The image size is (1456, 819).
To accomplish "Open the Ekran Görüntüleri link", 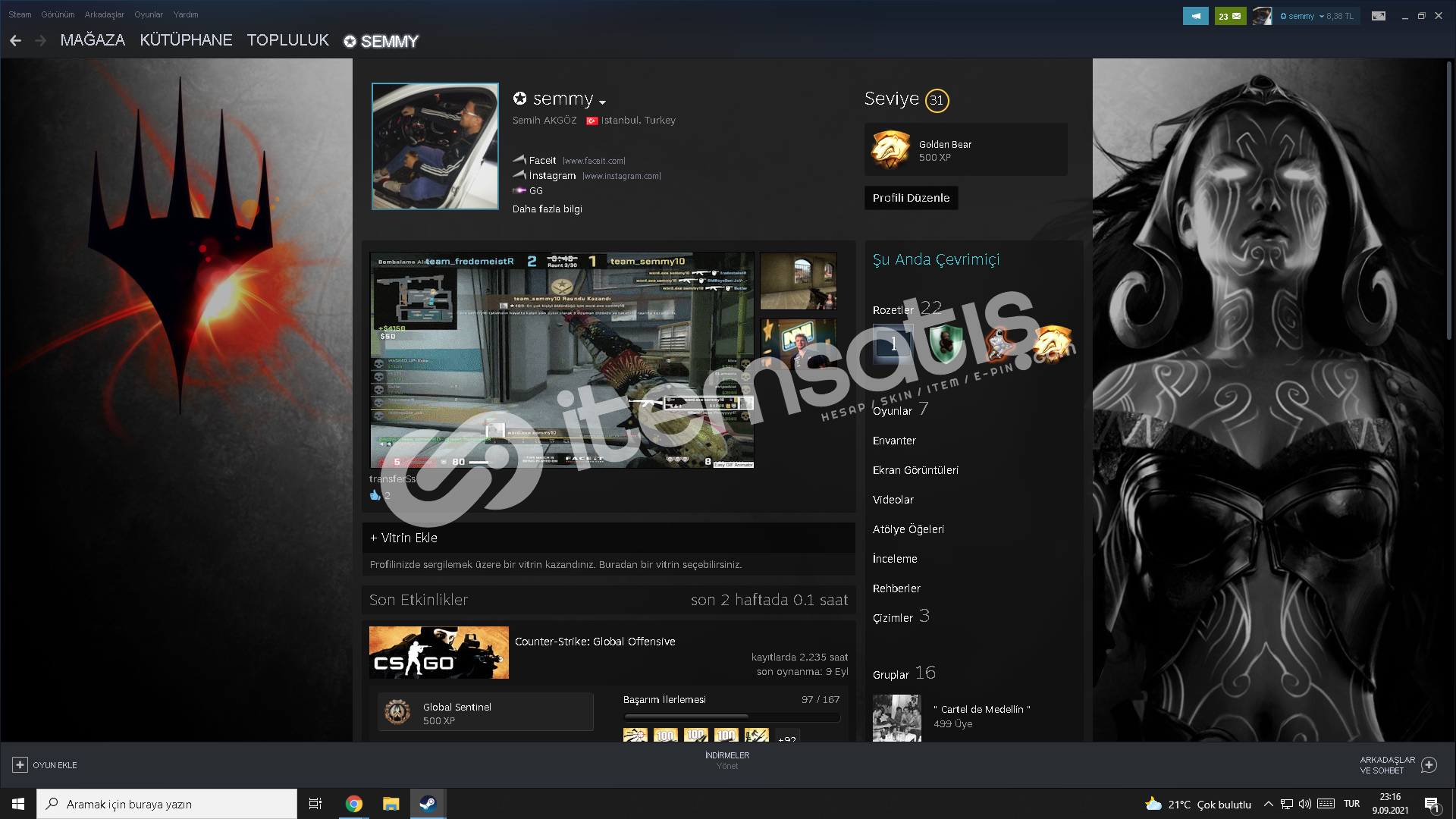I will (x=915, y=470).
